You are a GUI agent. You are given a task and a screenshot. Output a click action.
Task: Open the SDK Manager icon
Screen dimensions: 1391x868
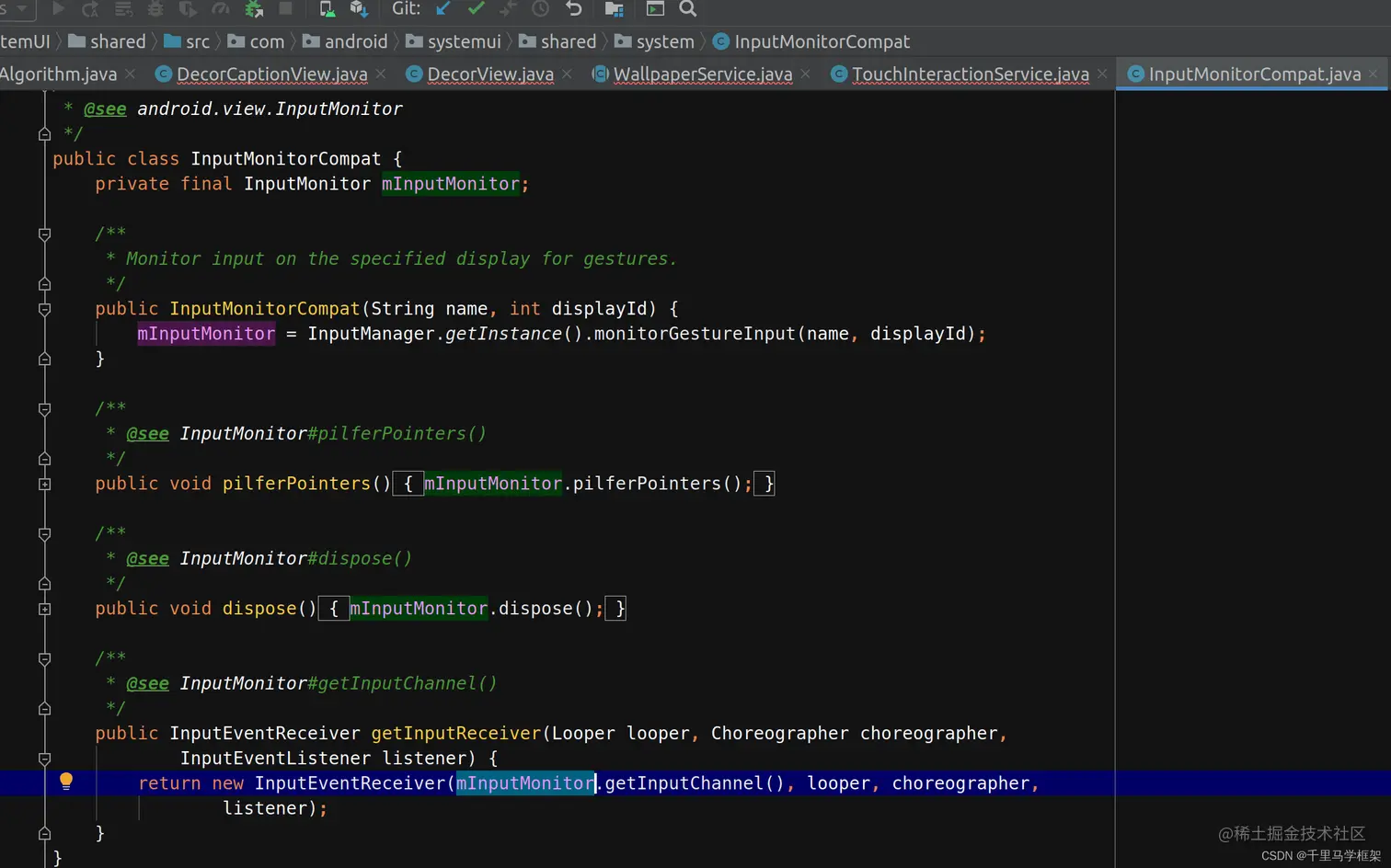tap(359, 9)
